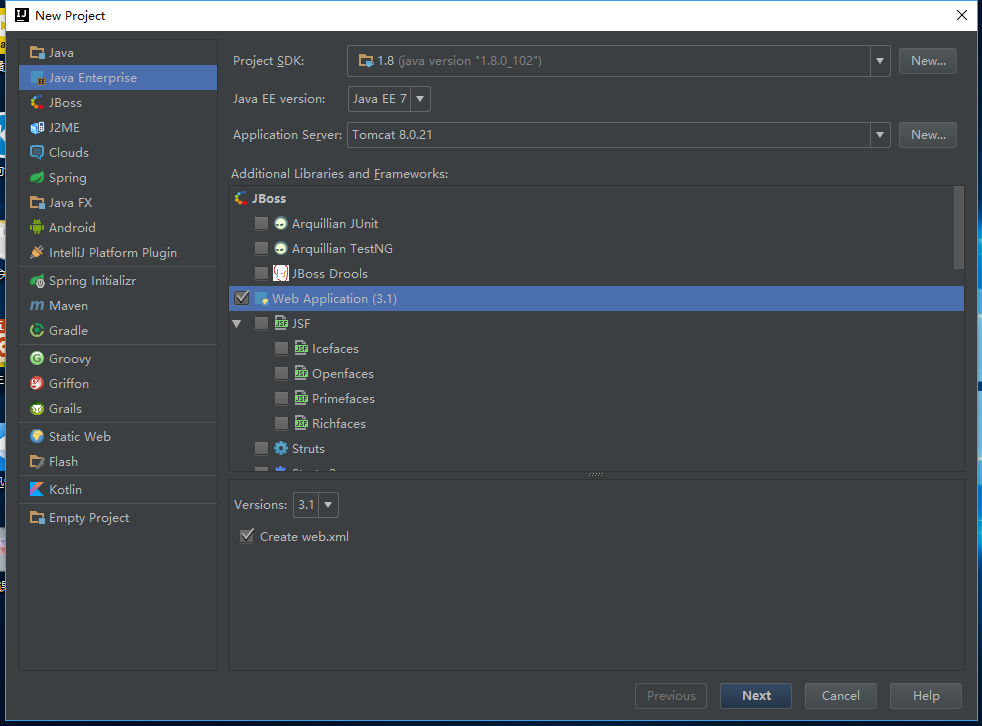Select the Maven project type label
The image size is (982, 726).
[68, 306]
